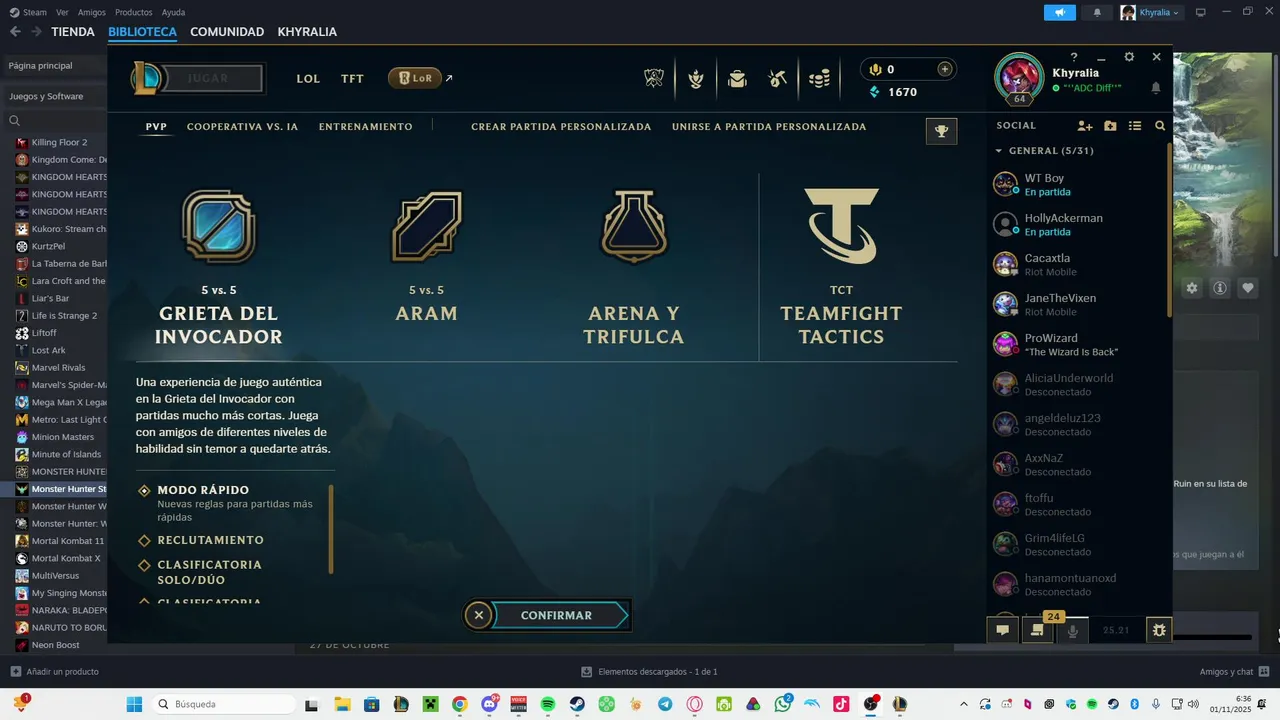Click Steam announcements megaphone button

click(x=1060, y=12)
